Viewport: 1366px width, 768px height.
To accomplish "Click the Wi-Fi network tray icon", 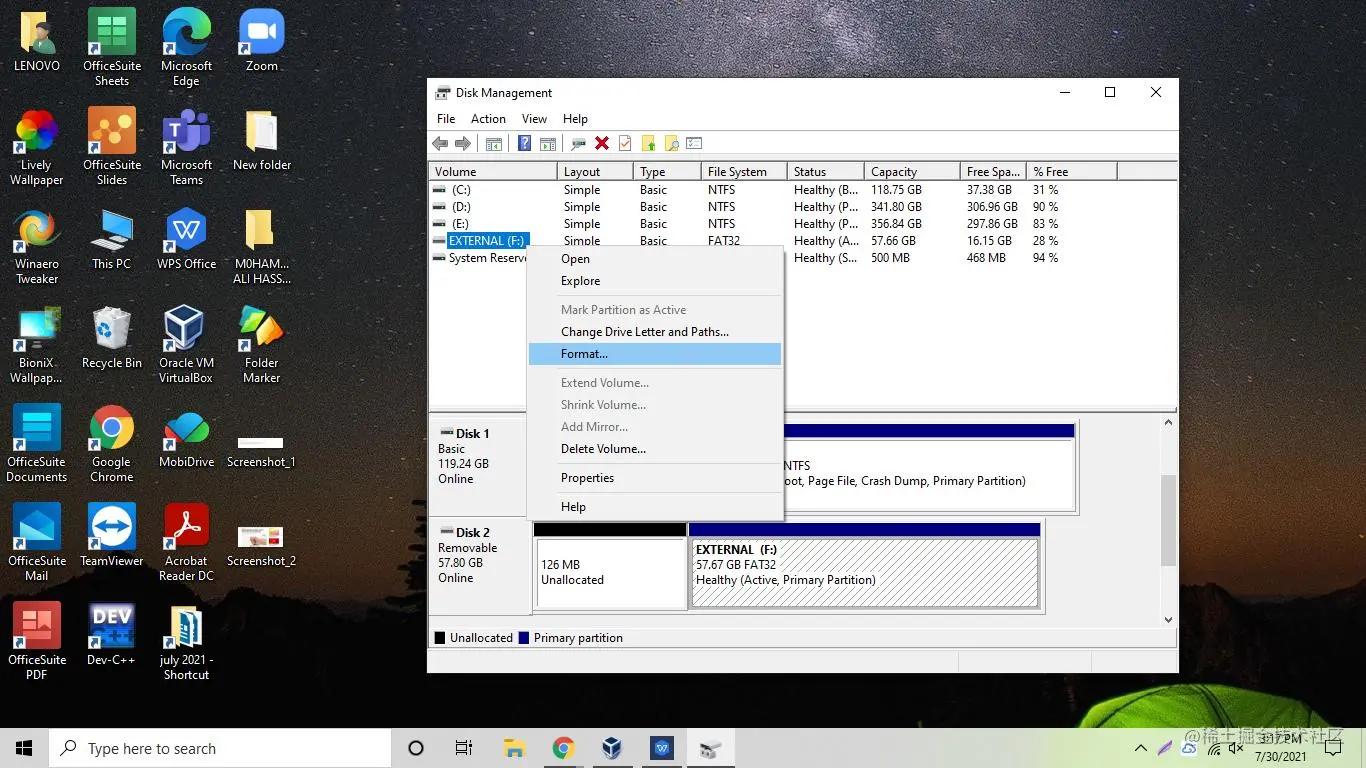I will tap(1213, 748).
